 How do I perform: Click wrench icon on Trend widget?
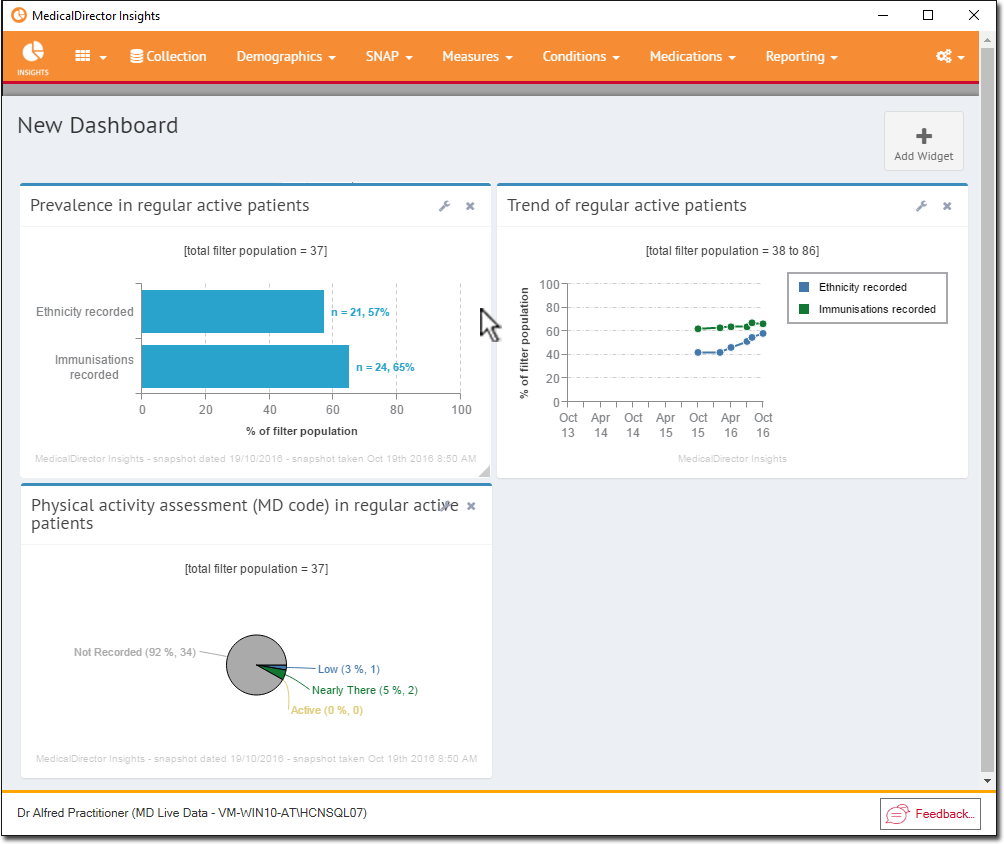click(922, 206)
